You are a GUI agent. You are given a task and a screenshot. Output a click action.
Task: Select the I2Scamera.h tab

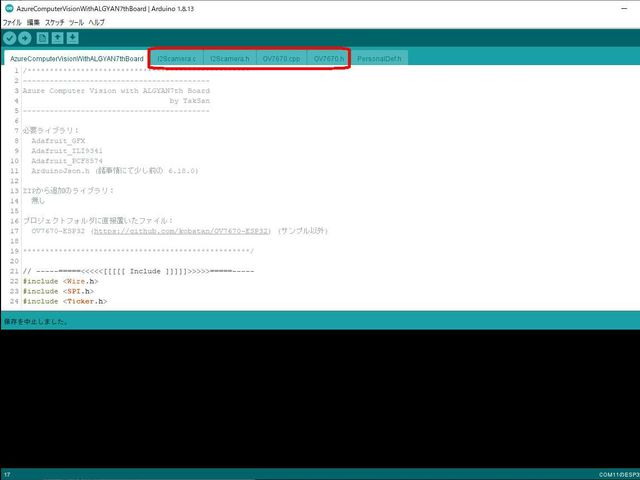[x=229, y=59]
